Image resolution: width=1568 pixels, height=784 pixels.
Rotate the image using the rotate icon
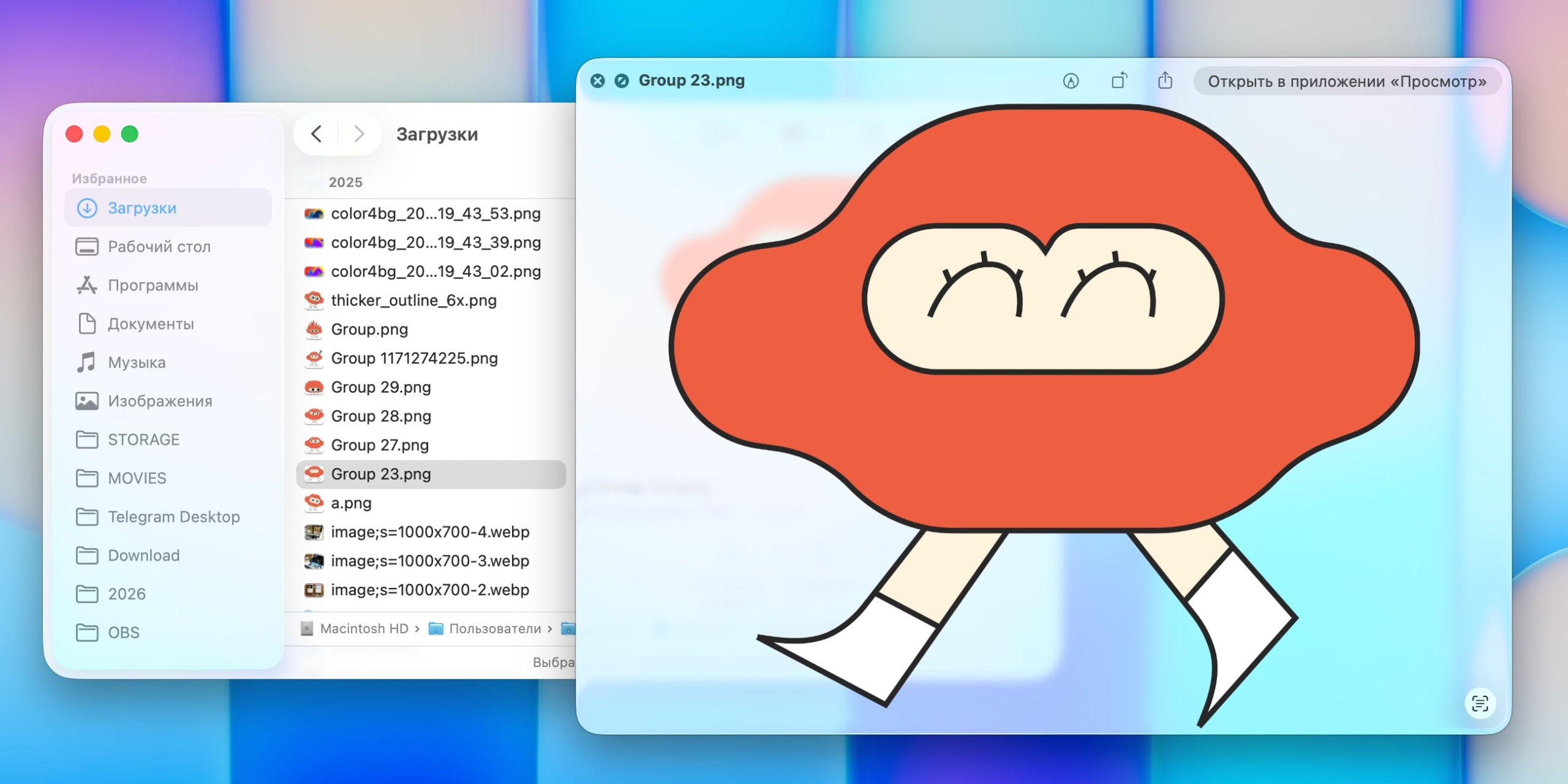[1119, 80]
